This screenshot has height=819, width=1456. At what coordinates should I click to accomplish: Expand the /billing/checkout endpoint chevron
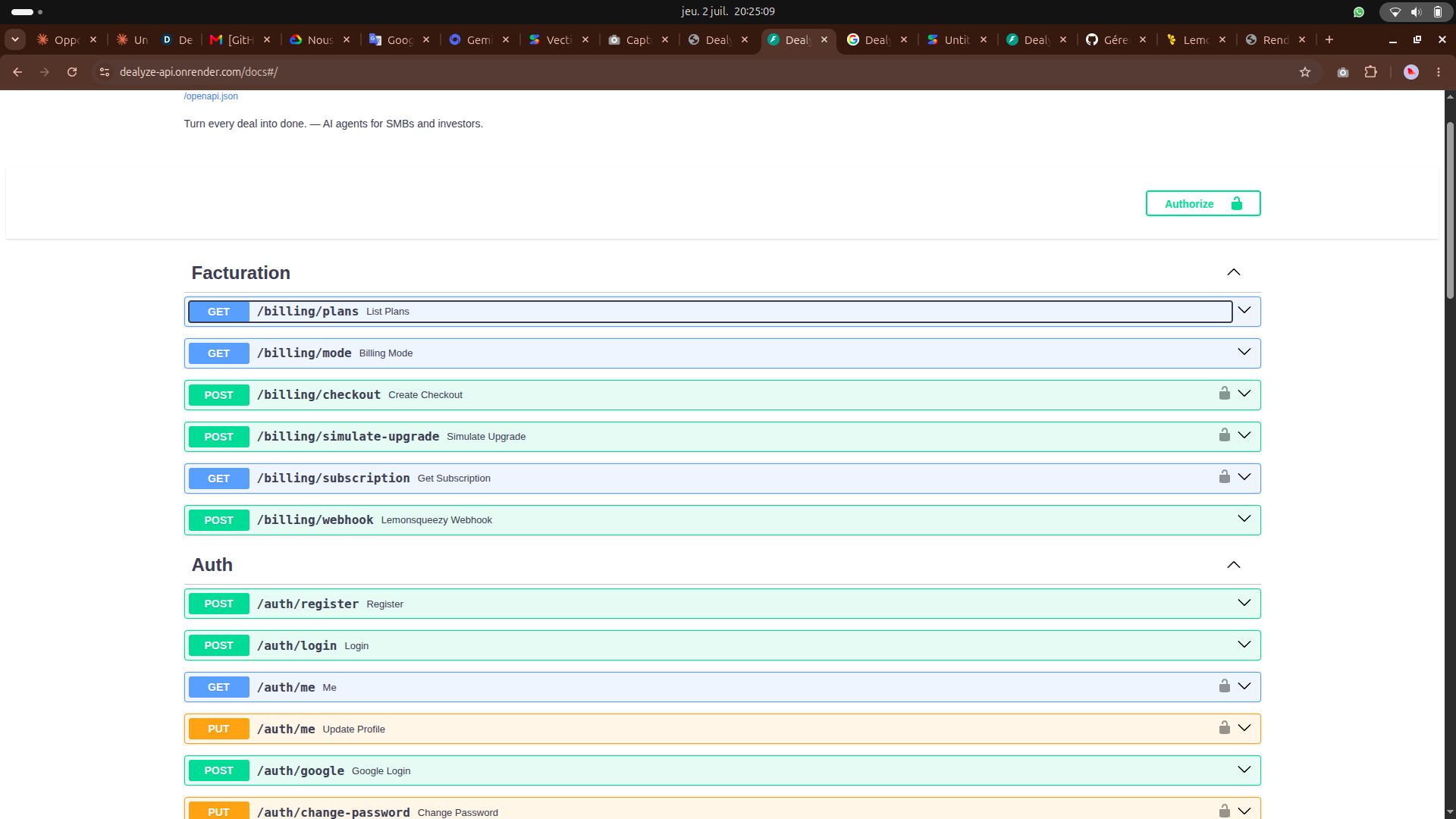click(x=1244, y=394)
